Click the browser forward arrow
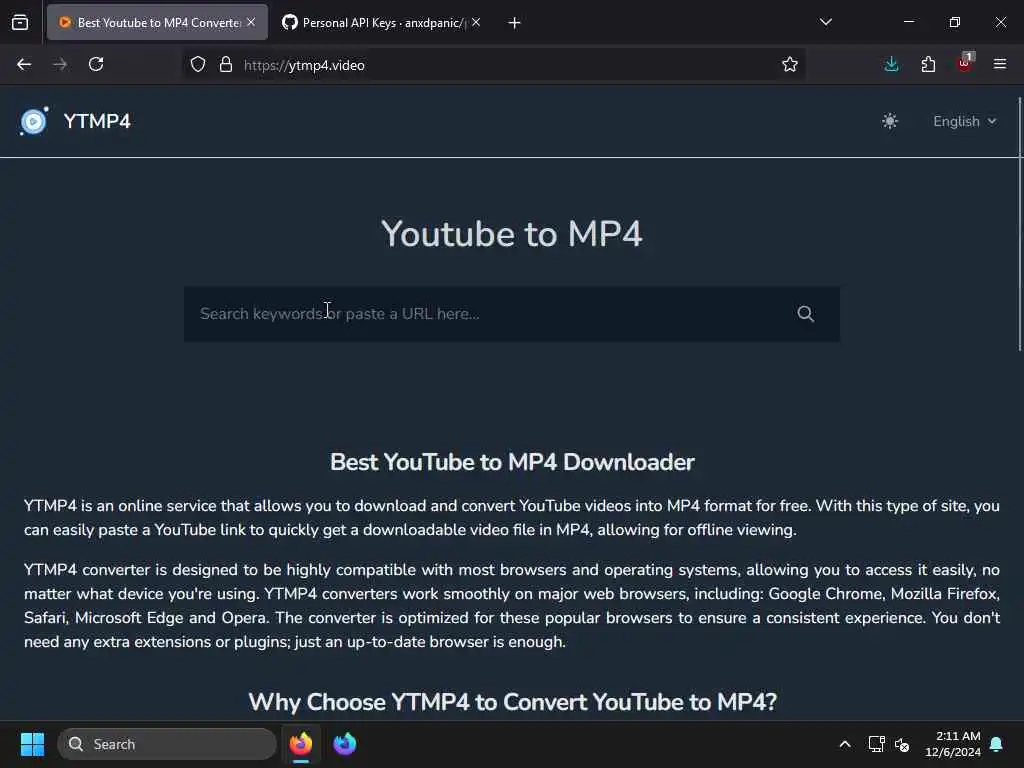The height and width of the screenshot is (768, 1024). click(60, 65)
